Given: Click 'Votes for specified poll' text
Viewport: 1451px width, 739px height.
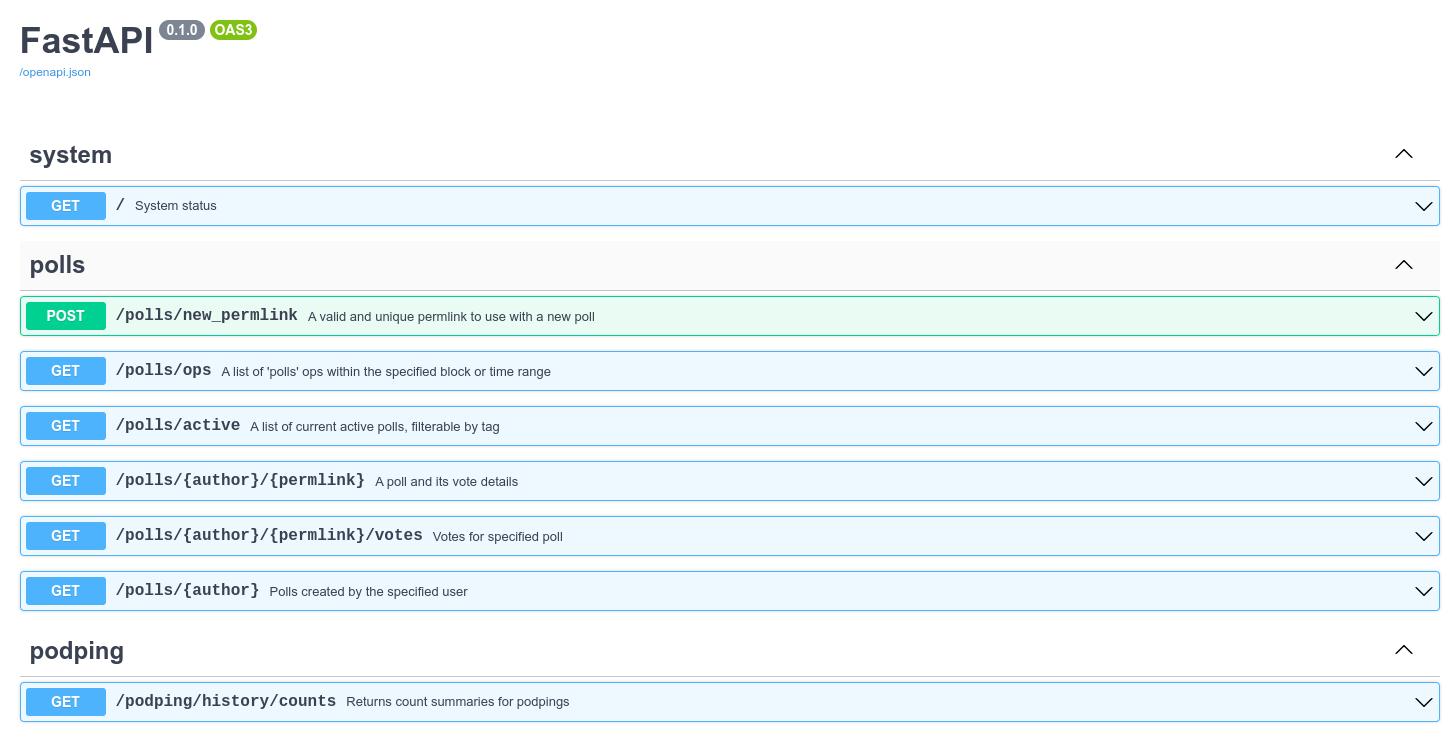Looking at the screenshot, I should tap(498, 537).
